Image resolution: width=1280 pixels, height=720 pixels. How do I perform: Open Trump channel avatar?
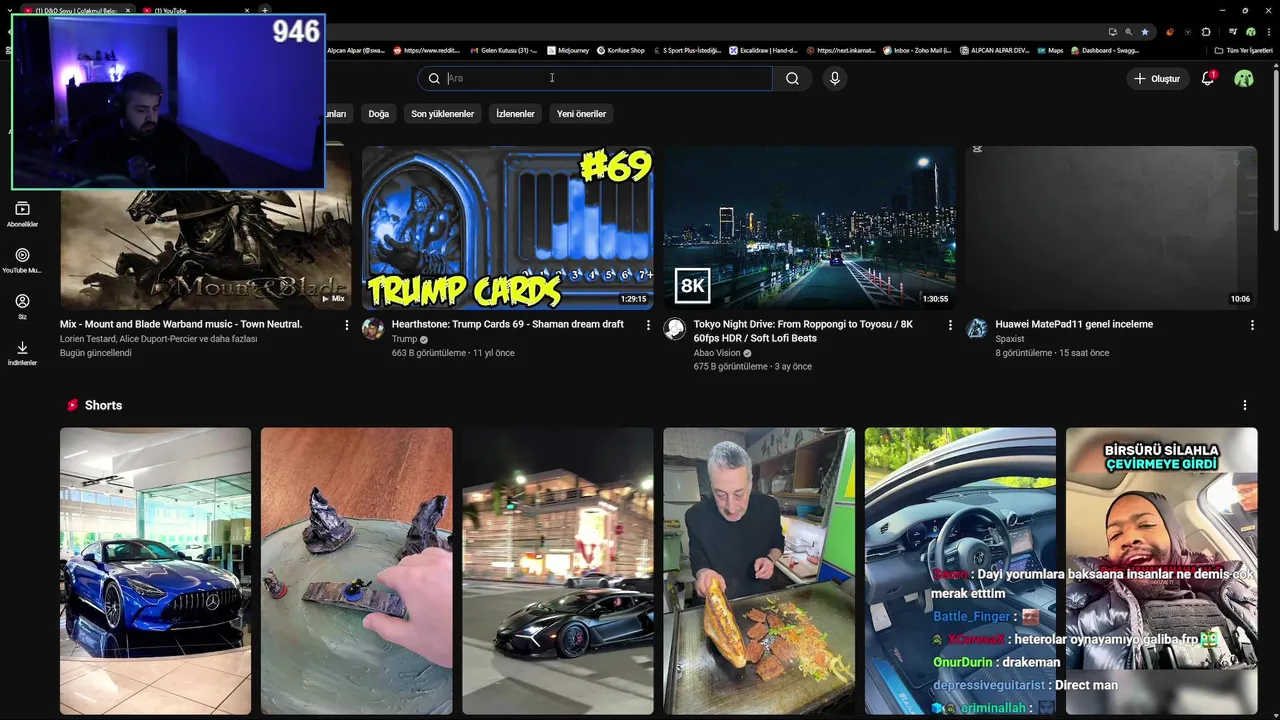tap(373, 329)
